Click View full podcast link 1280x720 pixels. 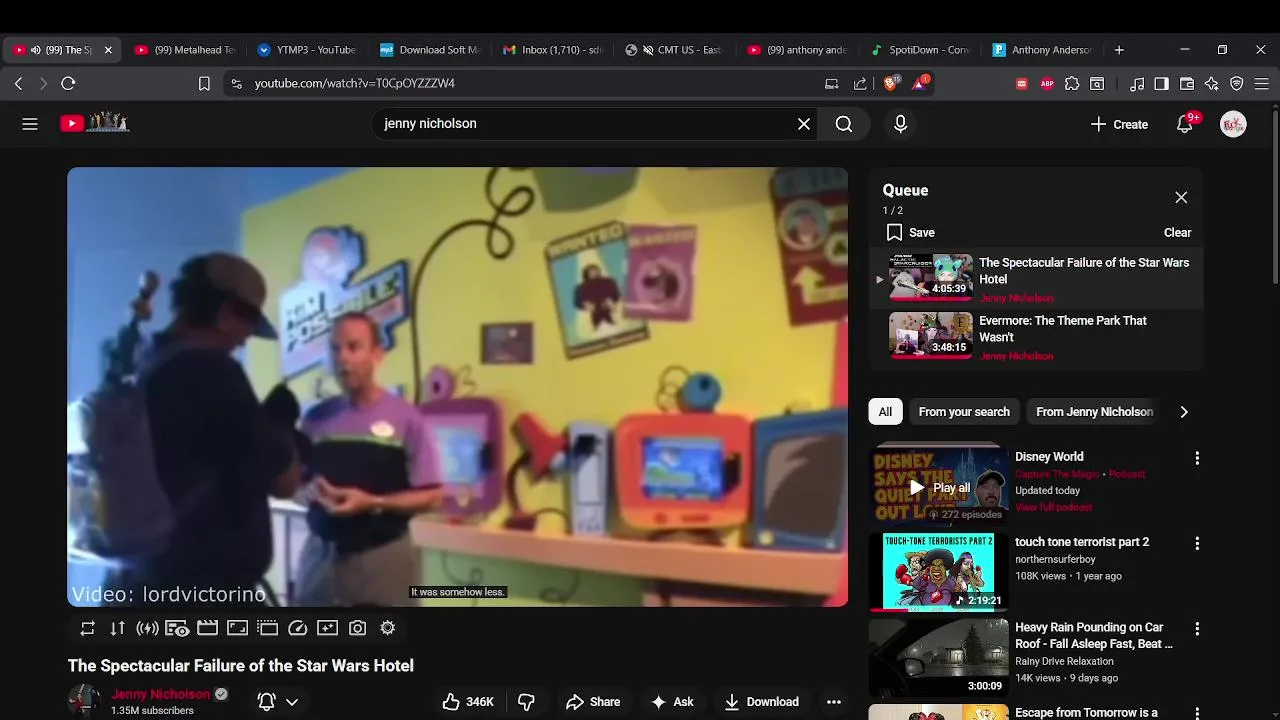[x=1053, y=508]
